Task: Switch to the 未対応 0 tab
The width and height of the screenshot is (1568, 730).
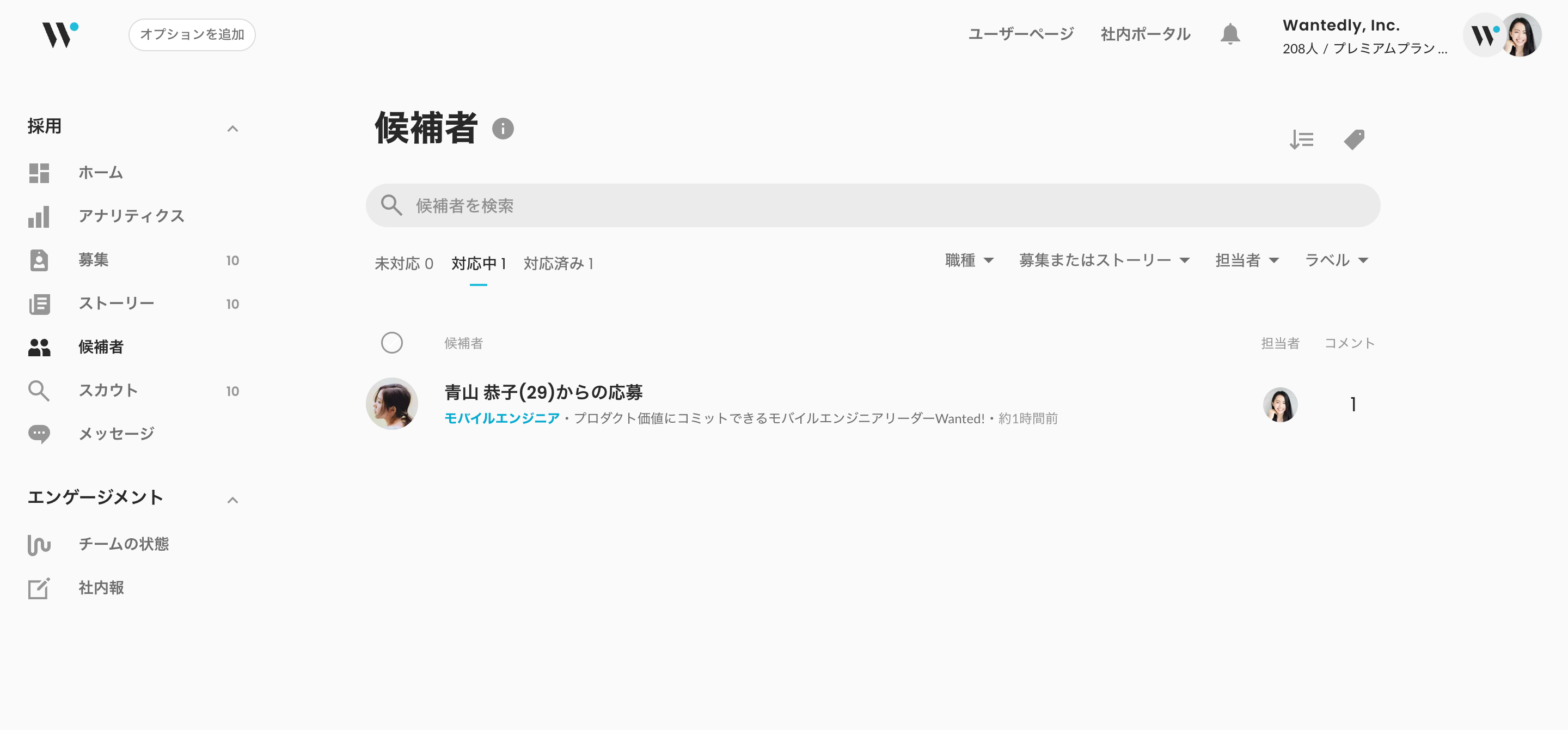Action: point(403,263)
